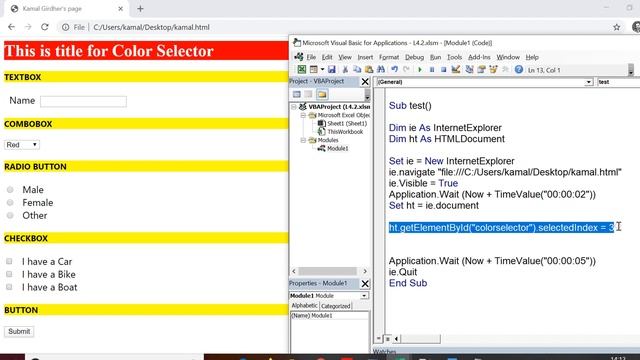Viewport: 640px width, 360px height.
Task: Open the Add-Ins menu
Action: [x=479, y=57]
